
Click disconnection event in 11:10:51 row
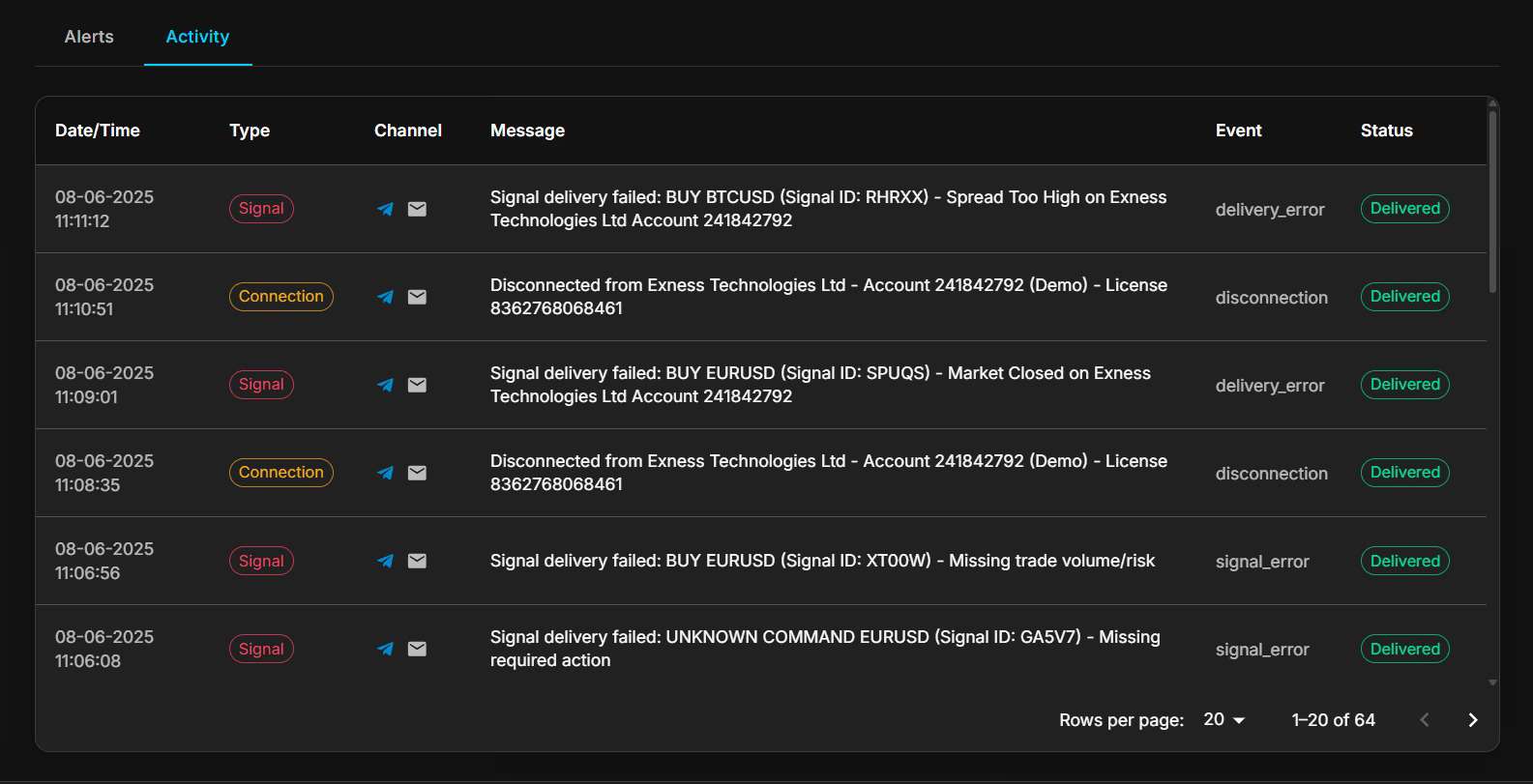coord(1272,298)
